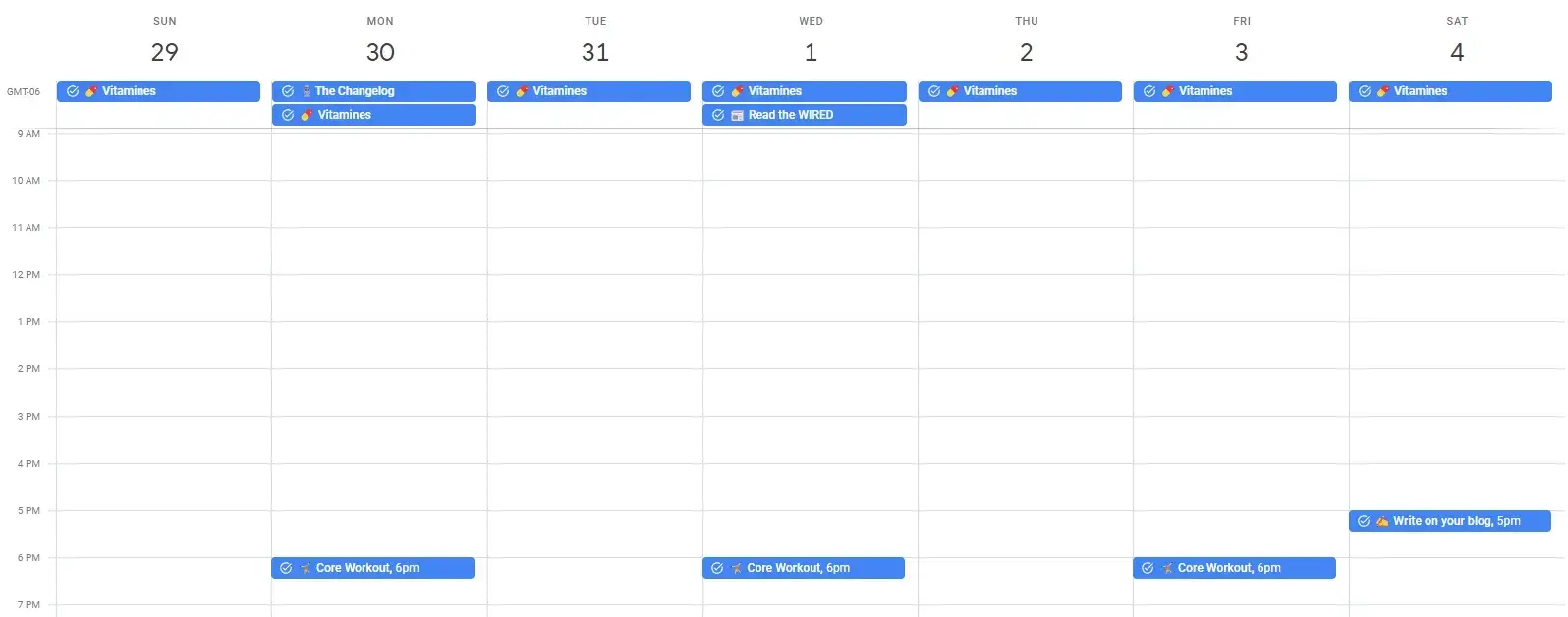The height and width of the screenshot is (617, 1568).
Task: Click the GMT-06 timezone label
Action: (x=24, y=92)
